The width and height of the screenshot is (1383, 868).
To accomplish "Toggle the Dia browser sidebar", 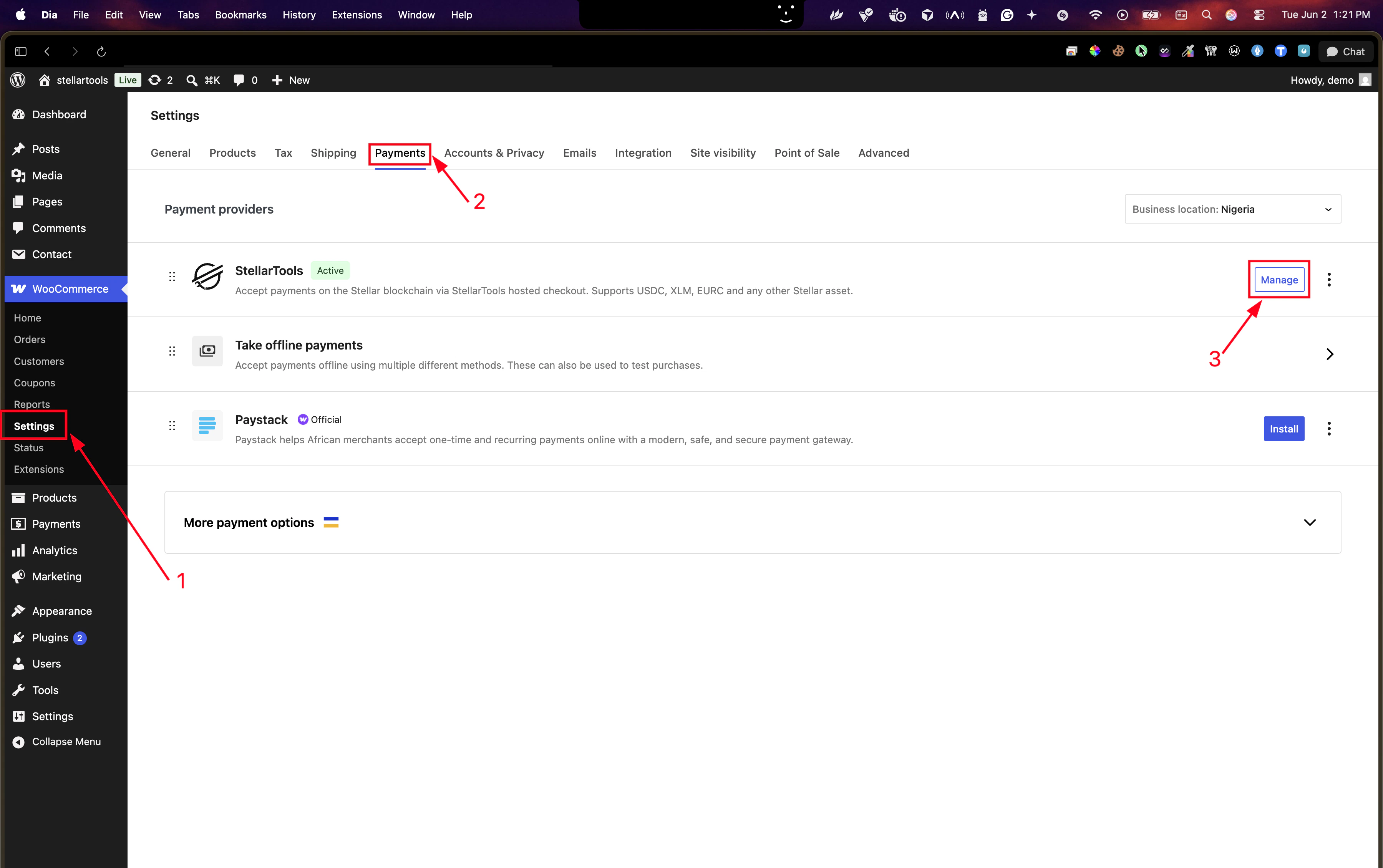I will (x=21, y=52).
